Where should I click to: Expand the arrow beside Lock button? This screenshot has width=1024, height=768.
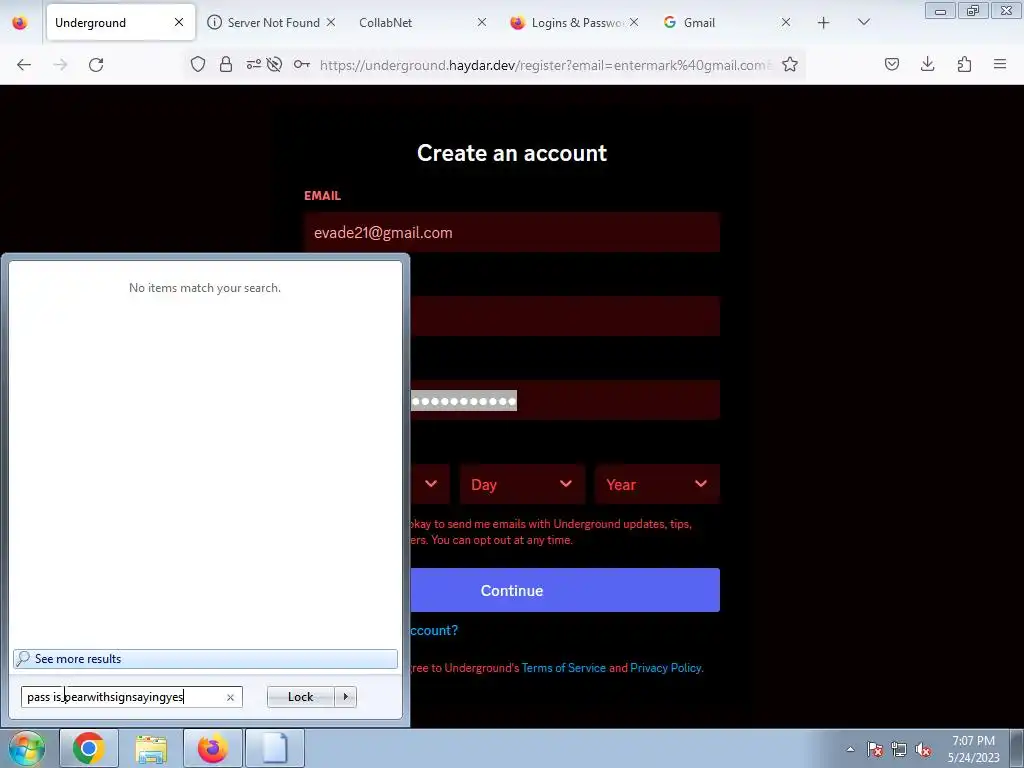coord(345,697)
